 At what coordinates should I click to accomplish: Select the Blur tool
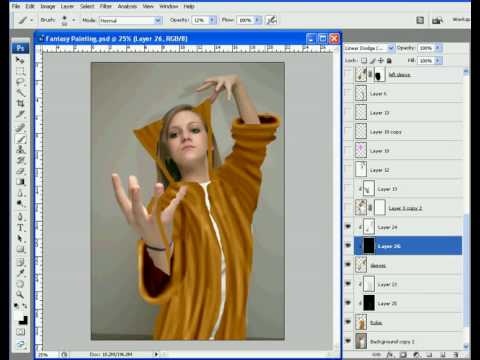pos(20,193)
